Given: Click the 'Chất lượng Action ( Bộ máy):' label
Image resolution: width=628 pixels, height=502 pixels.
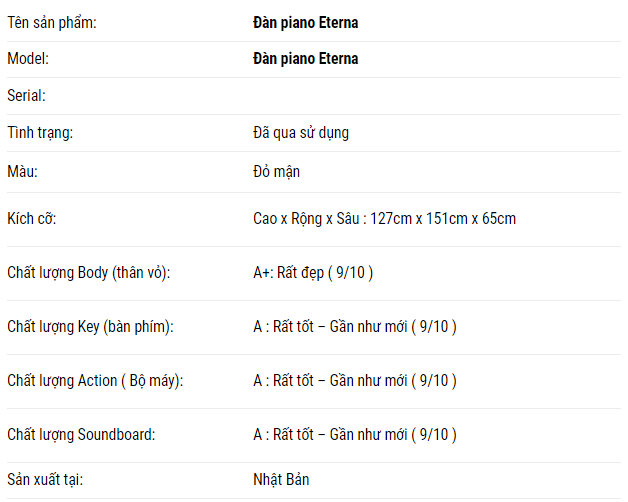Looking at the screenshot, I should (95, 380).
